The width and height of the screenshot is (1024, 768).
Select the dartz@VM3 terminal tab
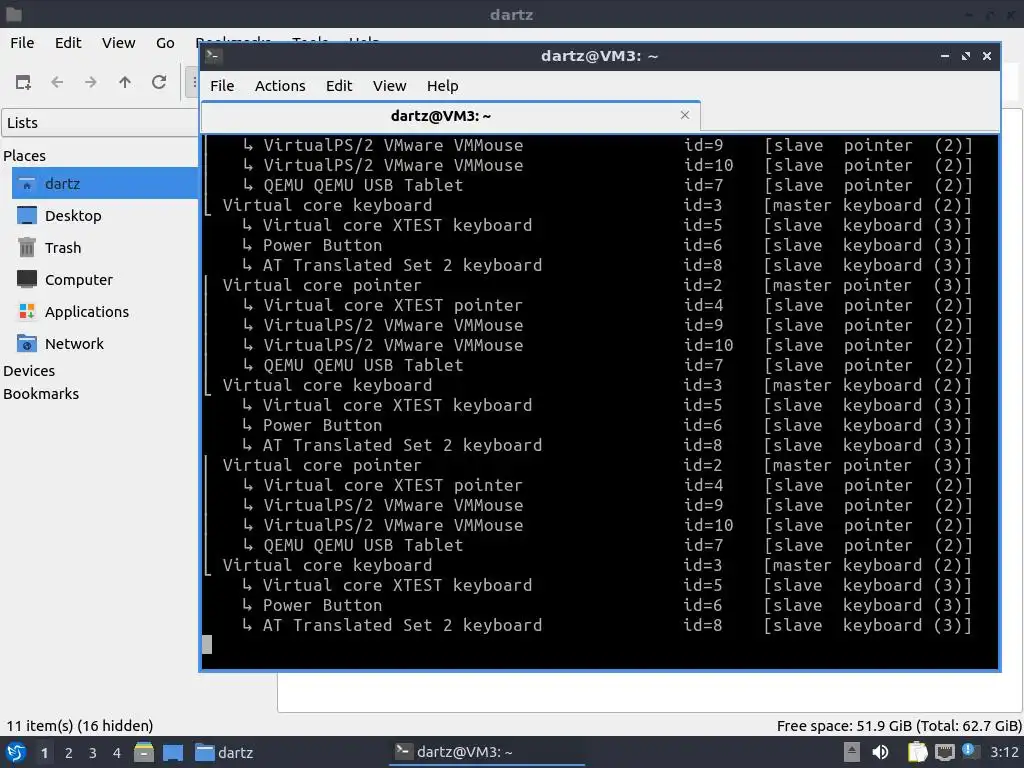(x=451, y=116)
